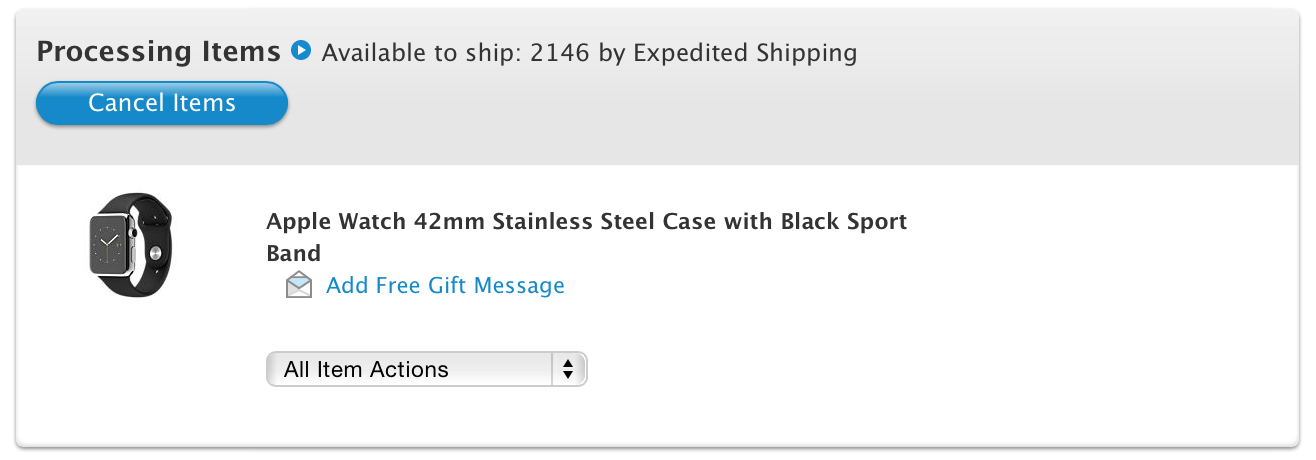Click the up-down arrows on All Item Actions
The image size is (1316, 460).
click(568, 369)
